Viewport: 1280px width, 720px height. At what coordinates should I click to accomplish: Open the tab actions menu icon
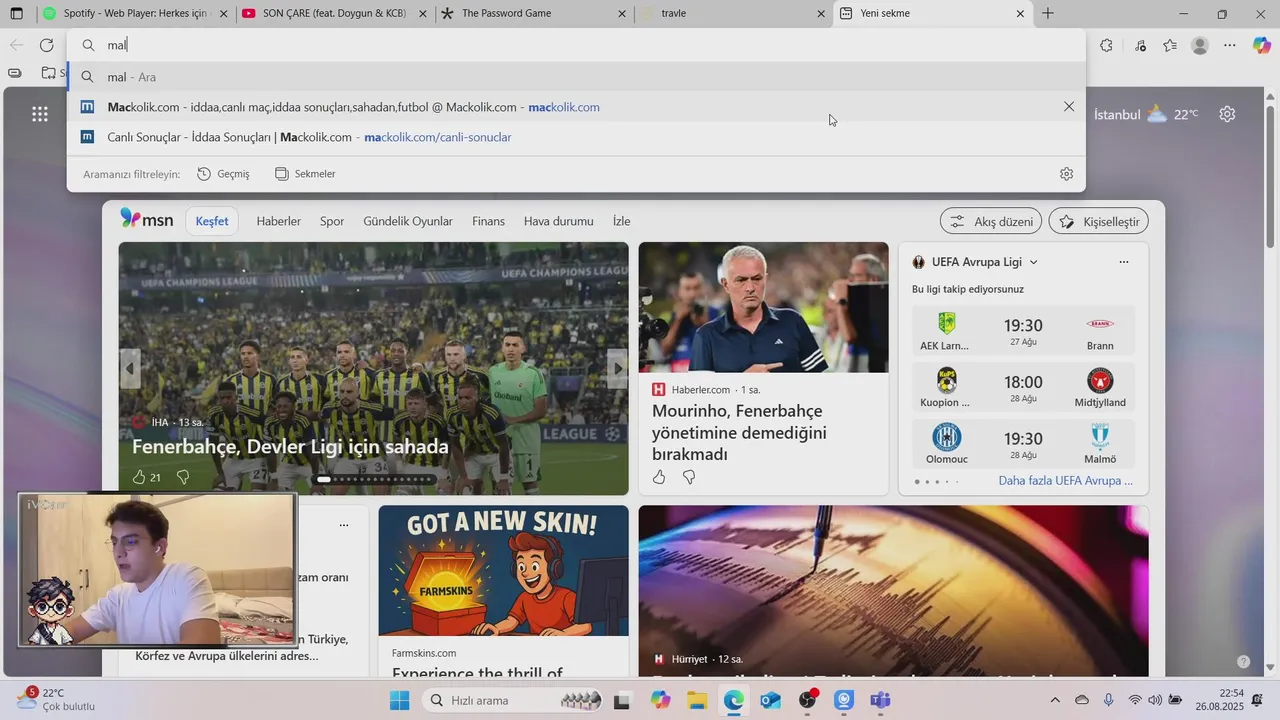16,14
